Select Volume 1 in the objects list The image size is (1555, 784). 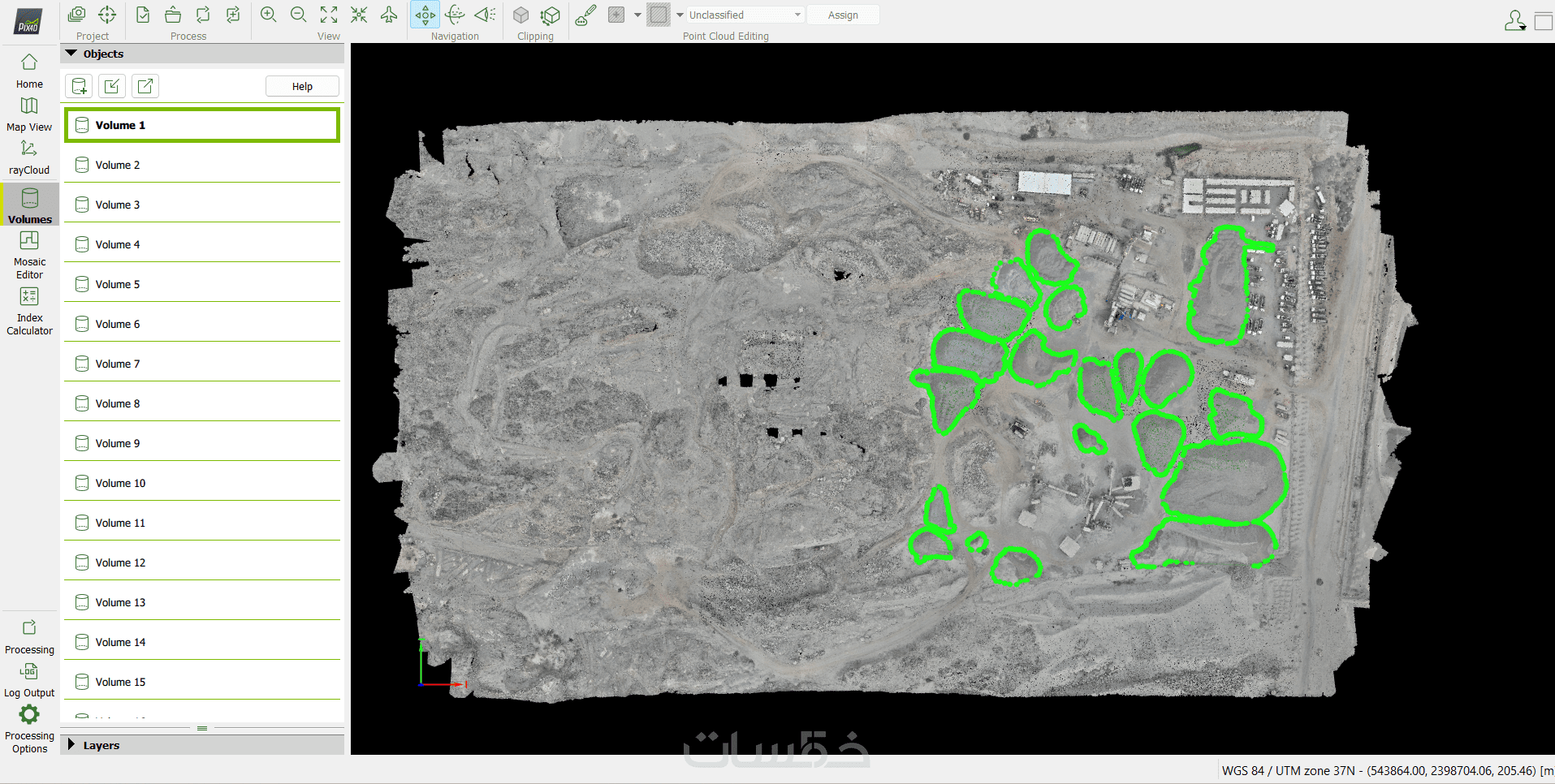click(x=202, y=125)
